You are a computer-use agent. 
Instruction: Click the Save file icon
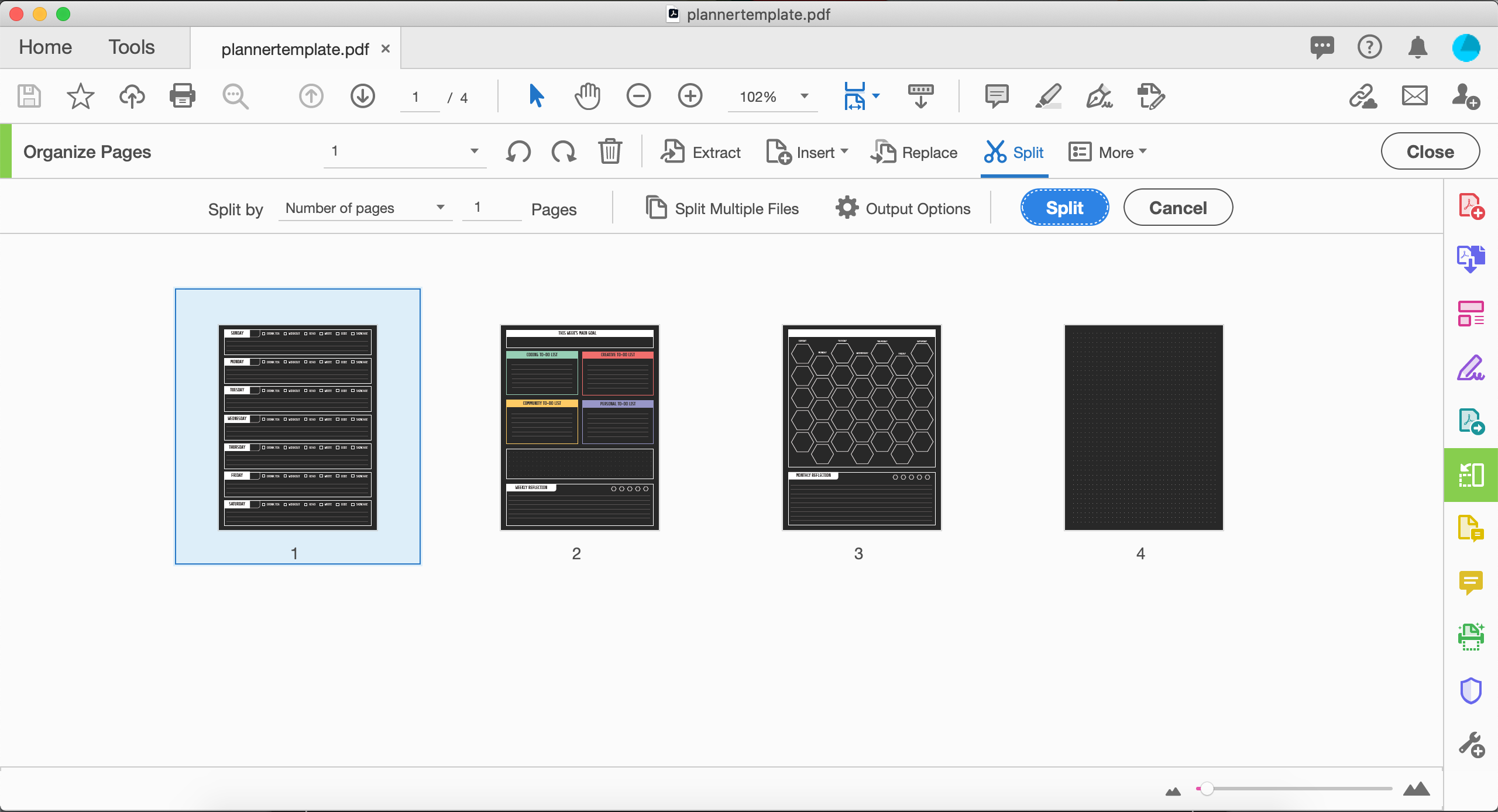point(29,96)
